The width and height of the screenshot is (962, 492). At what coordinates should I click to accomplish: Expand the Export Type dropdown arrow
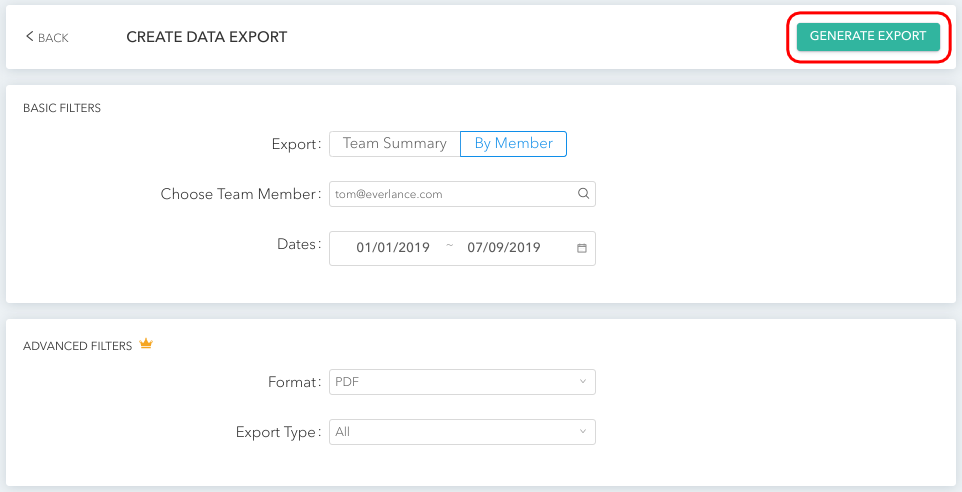click(x=583, y=431)
